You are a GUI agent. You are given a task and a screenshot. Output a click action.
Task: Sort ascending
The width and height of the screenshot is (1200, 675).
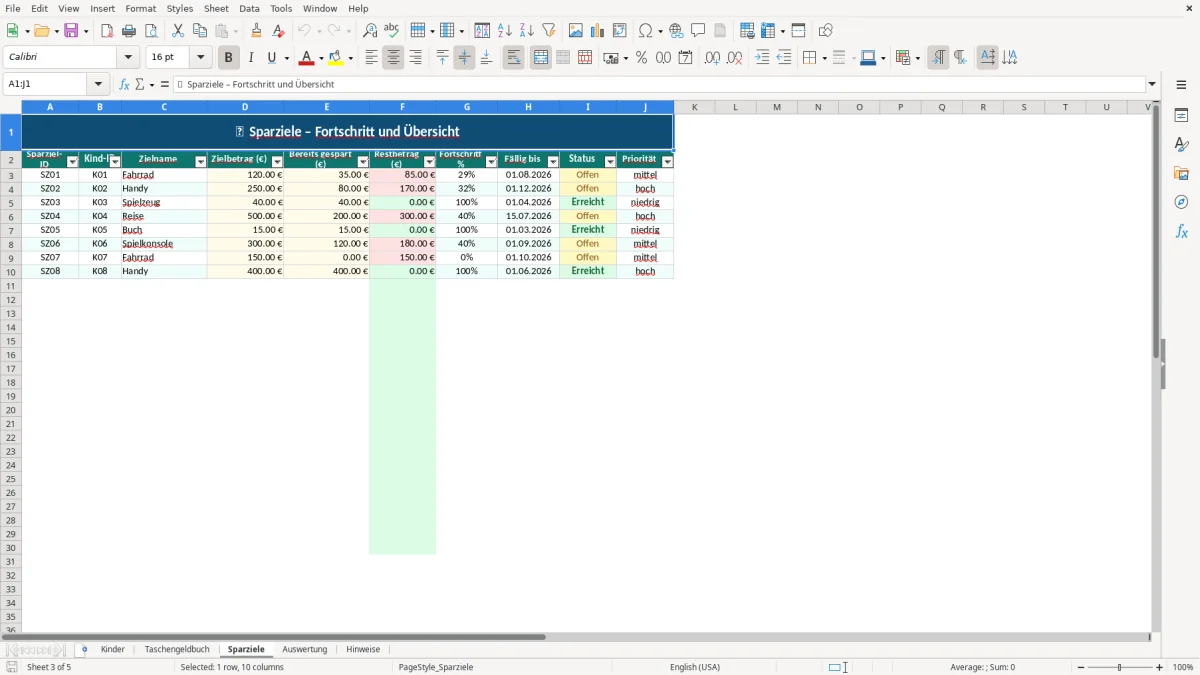point(505,31)
